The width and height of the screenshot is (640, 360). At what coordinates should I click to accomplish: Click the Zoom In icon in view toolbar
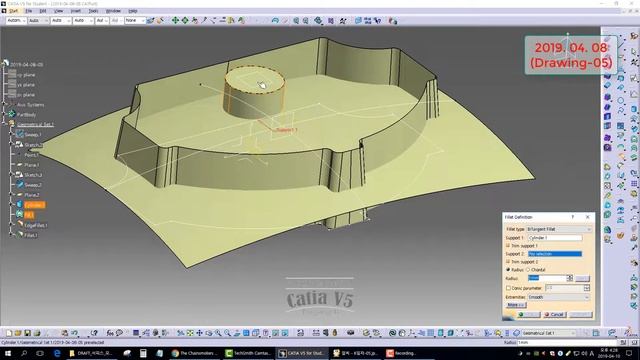tap(218, 333)
